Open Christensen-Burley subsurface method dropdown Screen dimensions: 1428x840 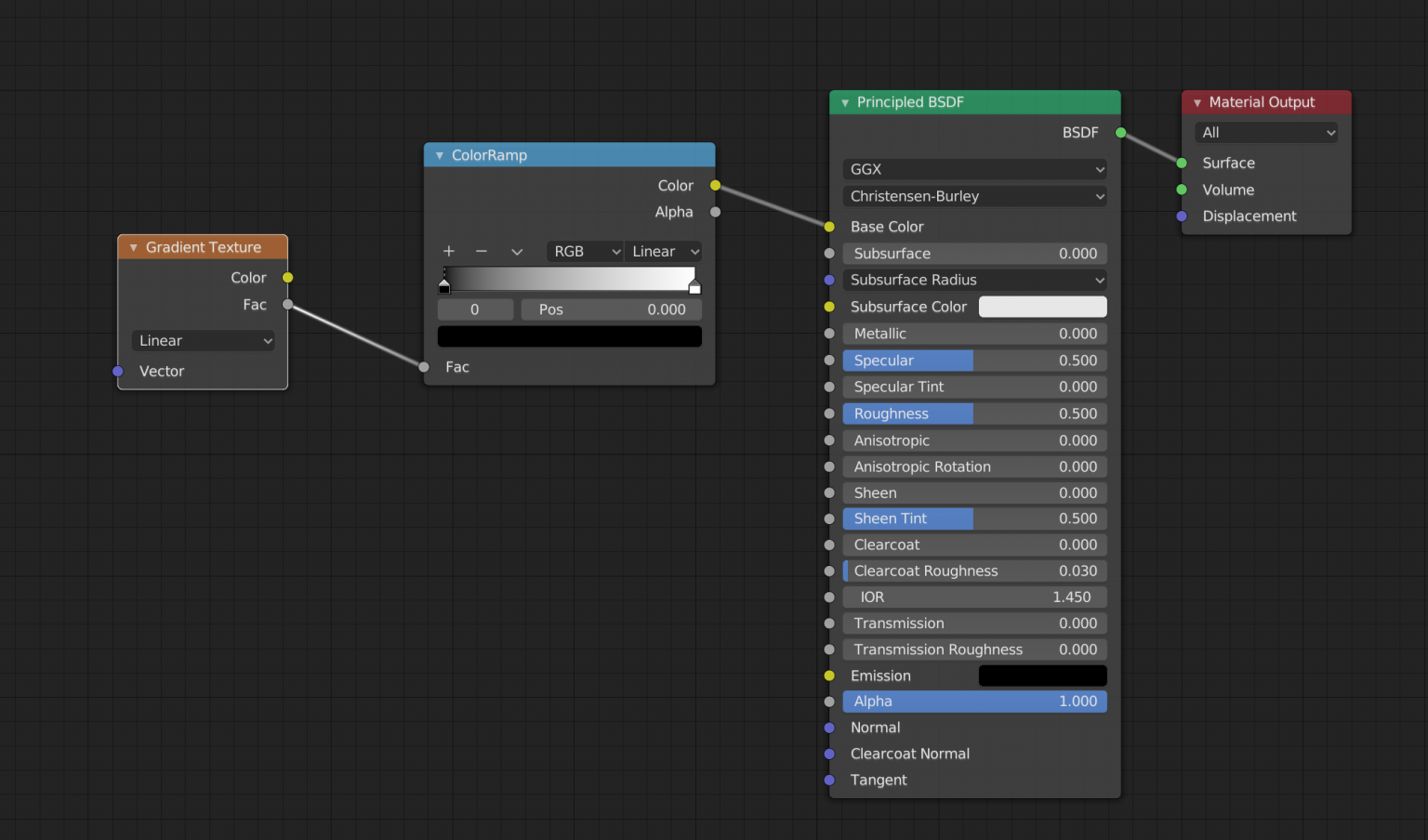coord(975,196)
